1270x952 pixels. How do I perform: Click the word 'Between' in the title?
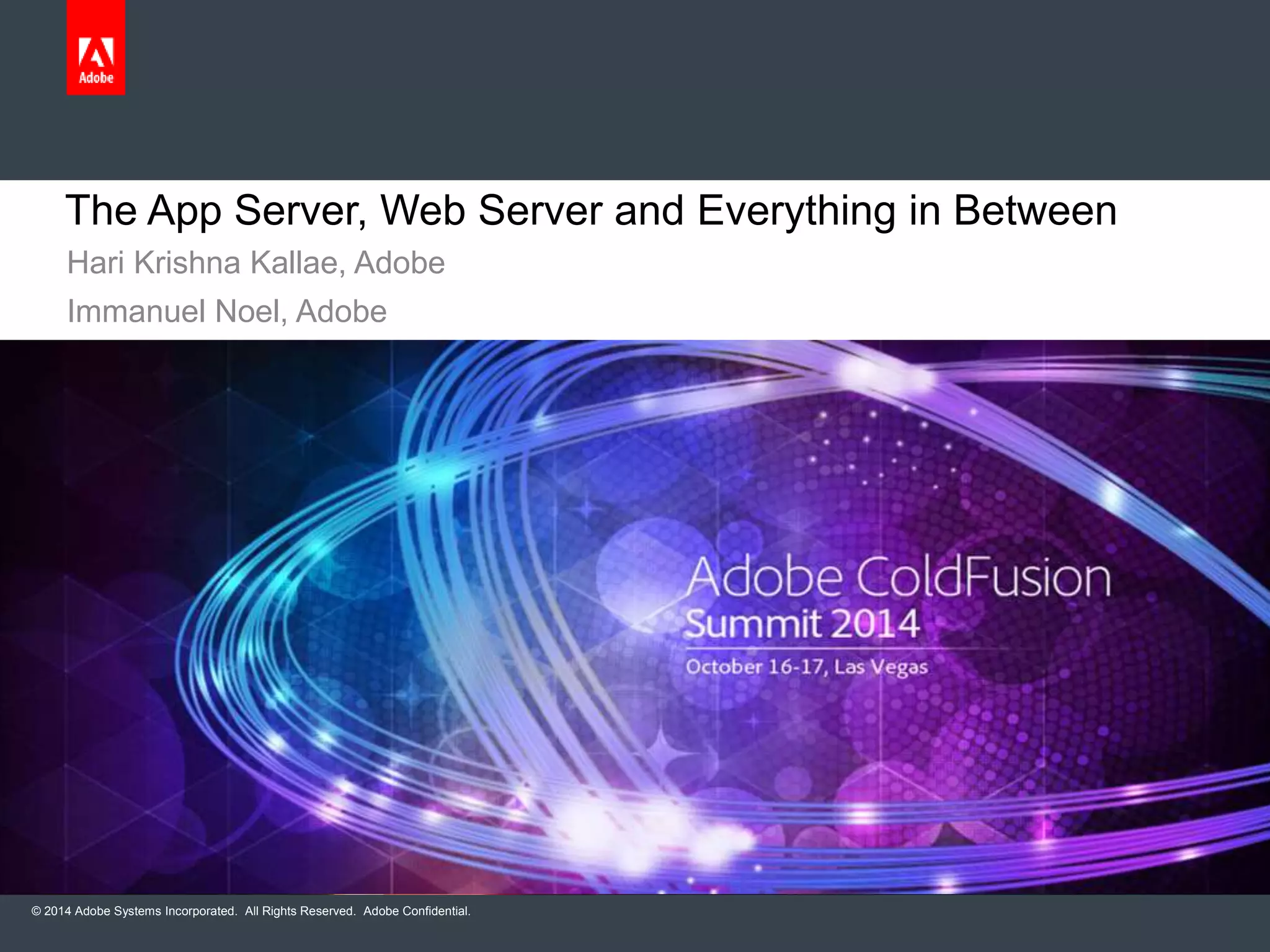click(x=1034, y=211)
